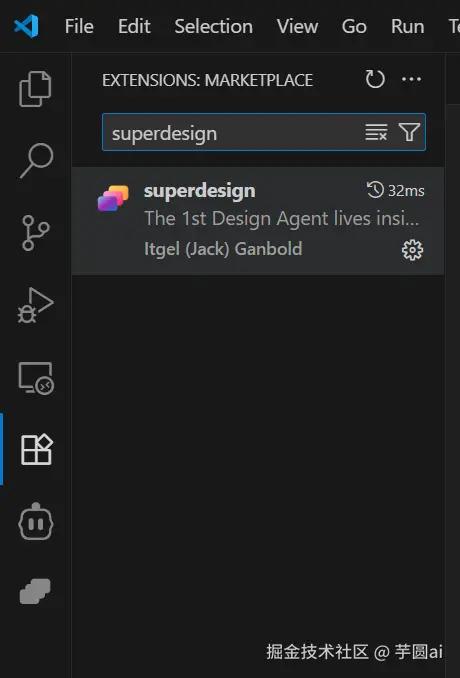Open the Selection menu
This screenshot has height=678, width=460.
pyautogui.click(x=214, y=26)
